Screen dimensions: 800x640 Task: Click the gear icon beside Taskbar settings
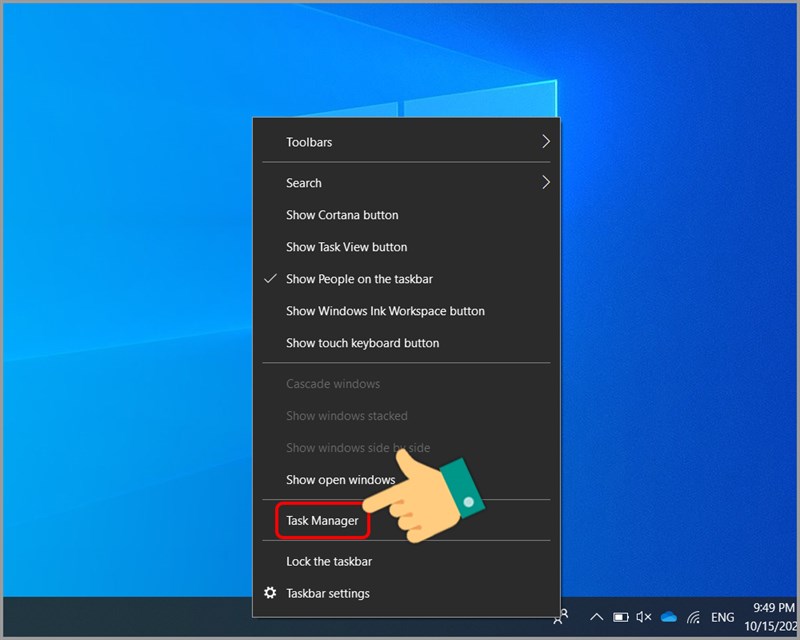click(x=270, y=593)
